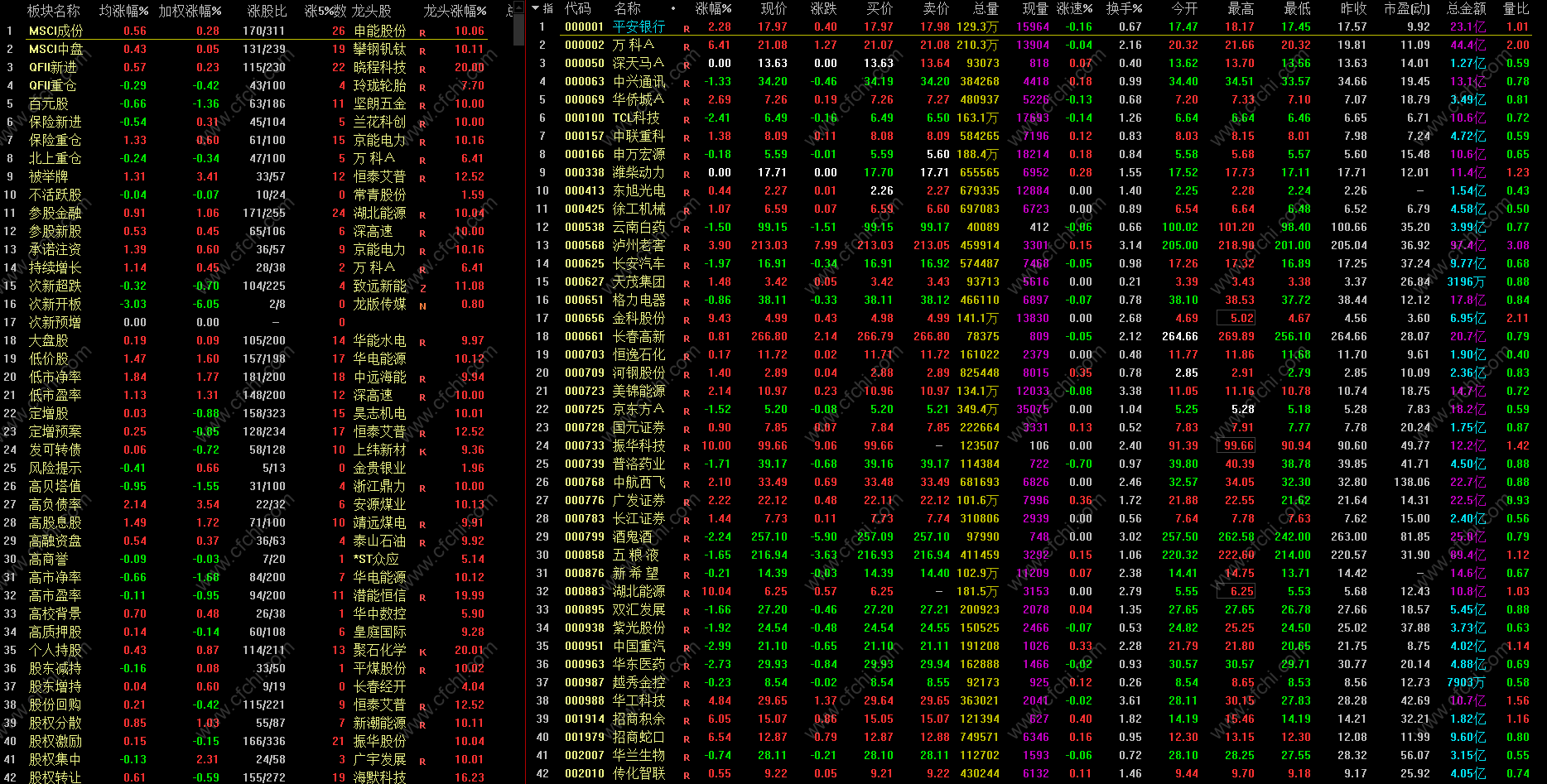Click leading stock 攀钢钒钛 in MSCI中盘 row
The image size is (1547, 784).
coord(380,49)
